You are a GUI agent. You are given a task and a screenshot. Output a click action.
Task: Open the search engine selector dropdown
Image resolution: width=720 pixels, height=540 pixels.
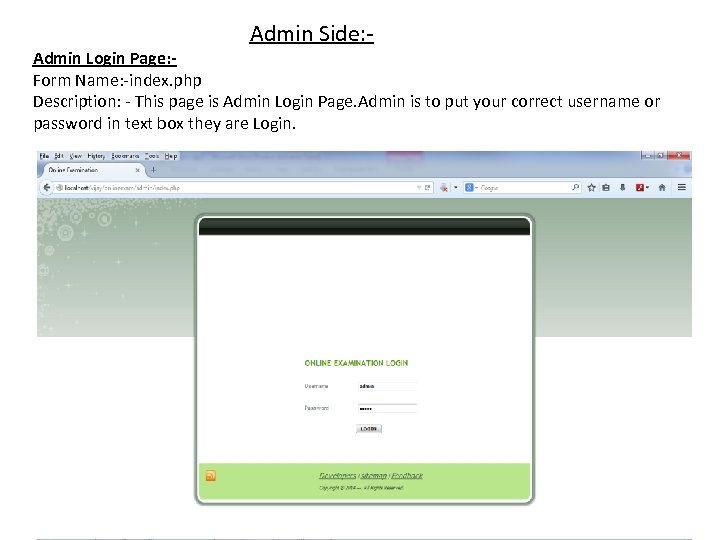[476, 187]
